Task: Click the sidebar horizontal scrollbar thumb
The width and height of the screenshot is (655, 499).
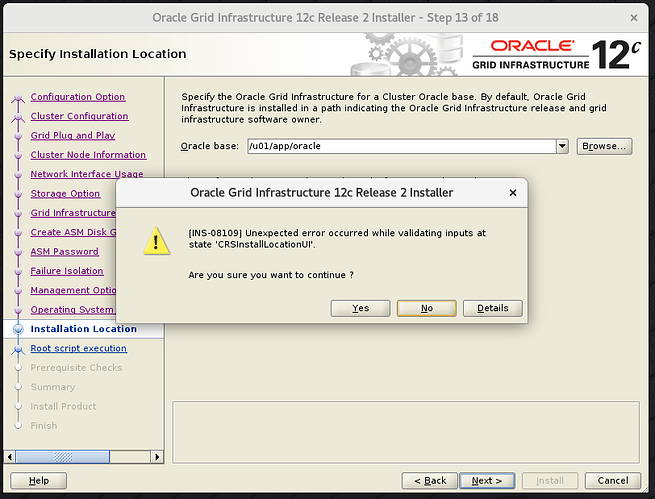Action: (x=63, y=457)
